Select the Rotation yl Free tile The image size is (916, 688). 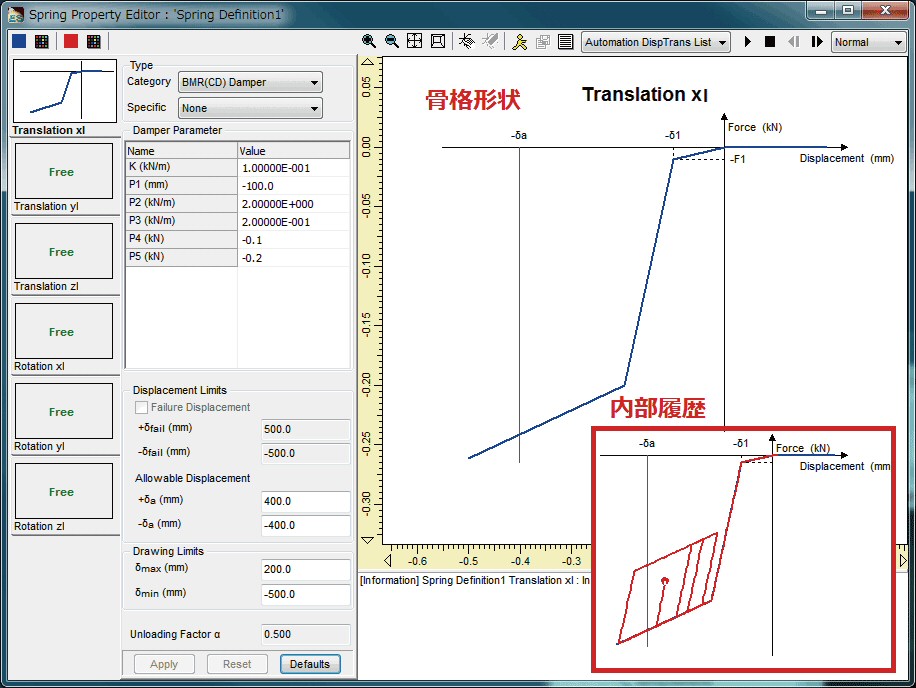point(64,411)
